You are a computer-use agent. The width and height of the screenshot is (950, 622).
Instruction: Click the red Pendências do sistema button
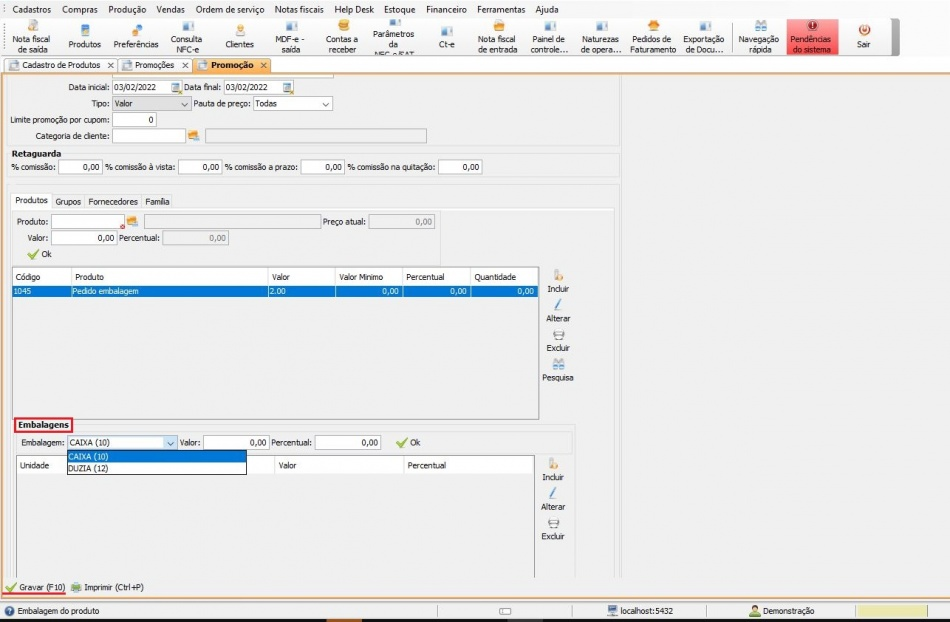pos(812,37)
